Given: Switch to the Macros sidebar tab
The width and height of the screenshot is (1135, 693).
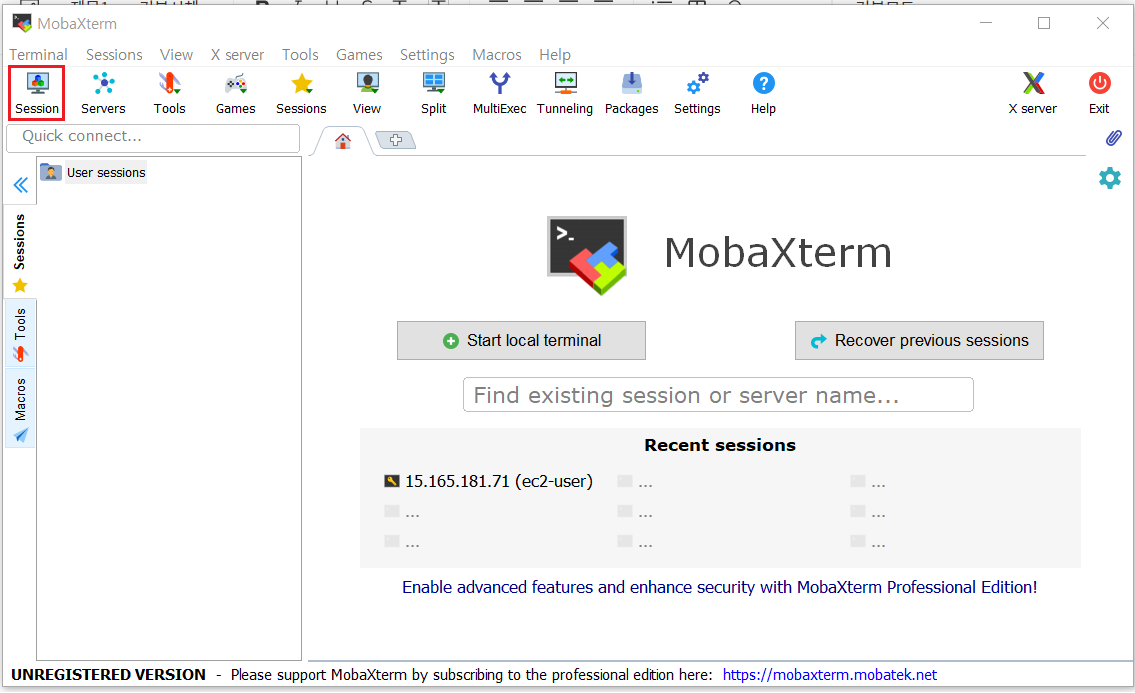Looking at the screenshot, I should pos(20,409).
